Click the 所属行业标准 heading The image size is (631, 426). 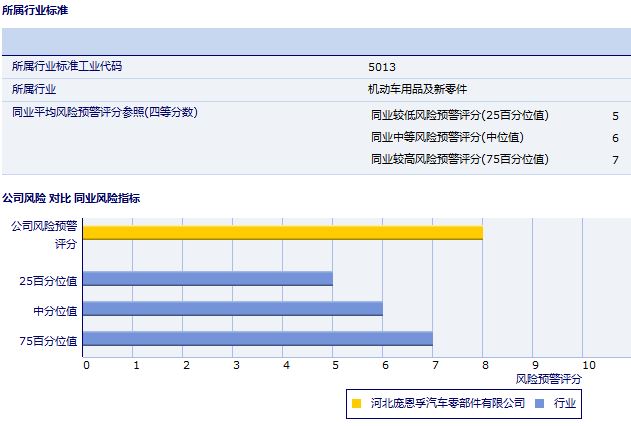(x=35, y=10)
